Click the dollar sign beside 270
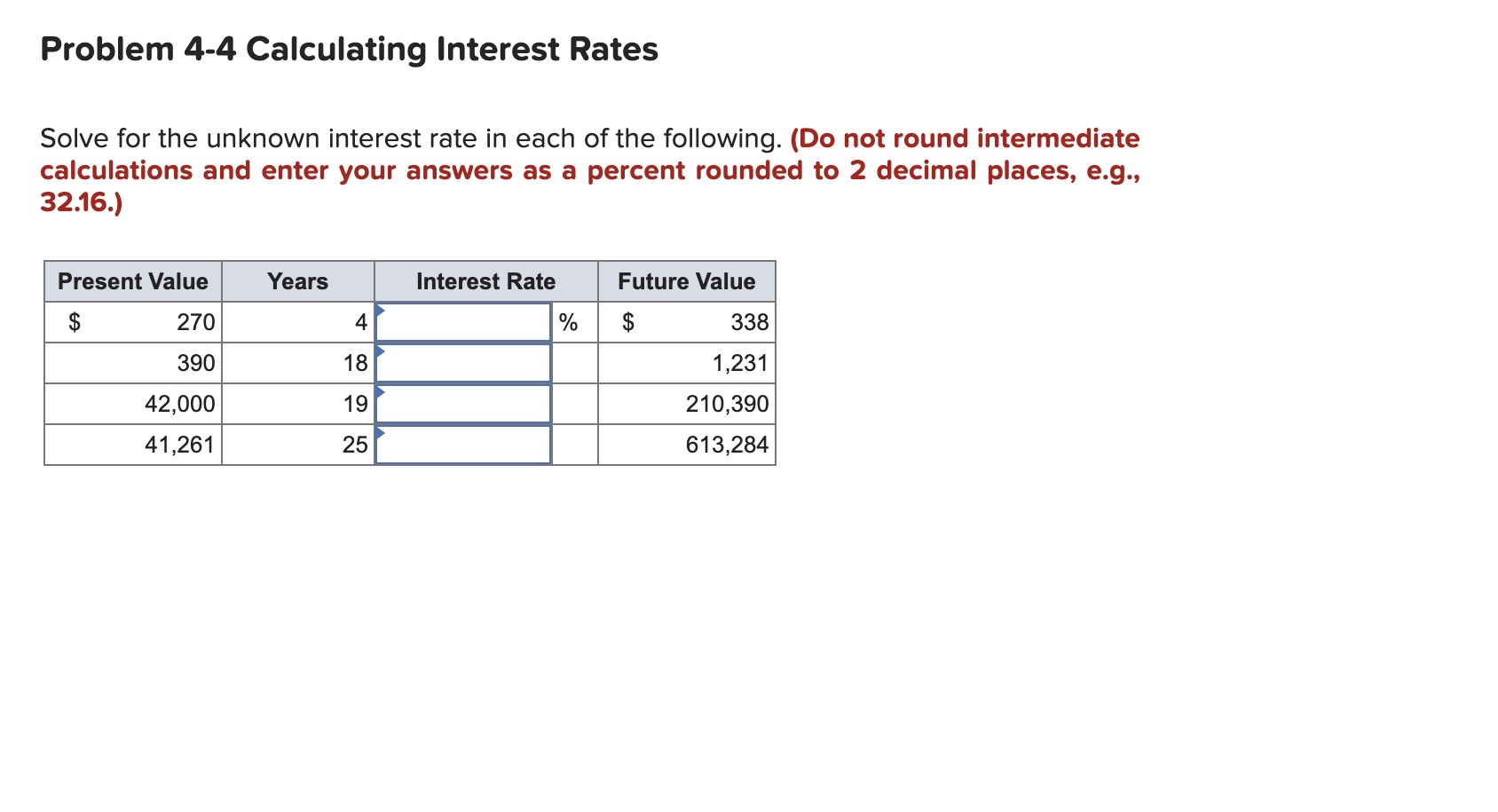Image resolution: width=1498 pixels, height=812 pixels. click(75, 322)
